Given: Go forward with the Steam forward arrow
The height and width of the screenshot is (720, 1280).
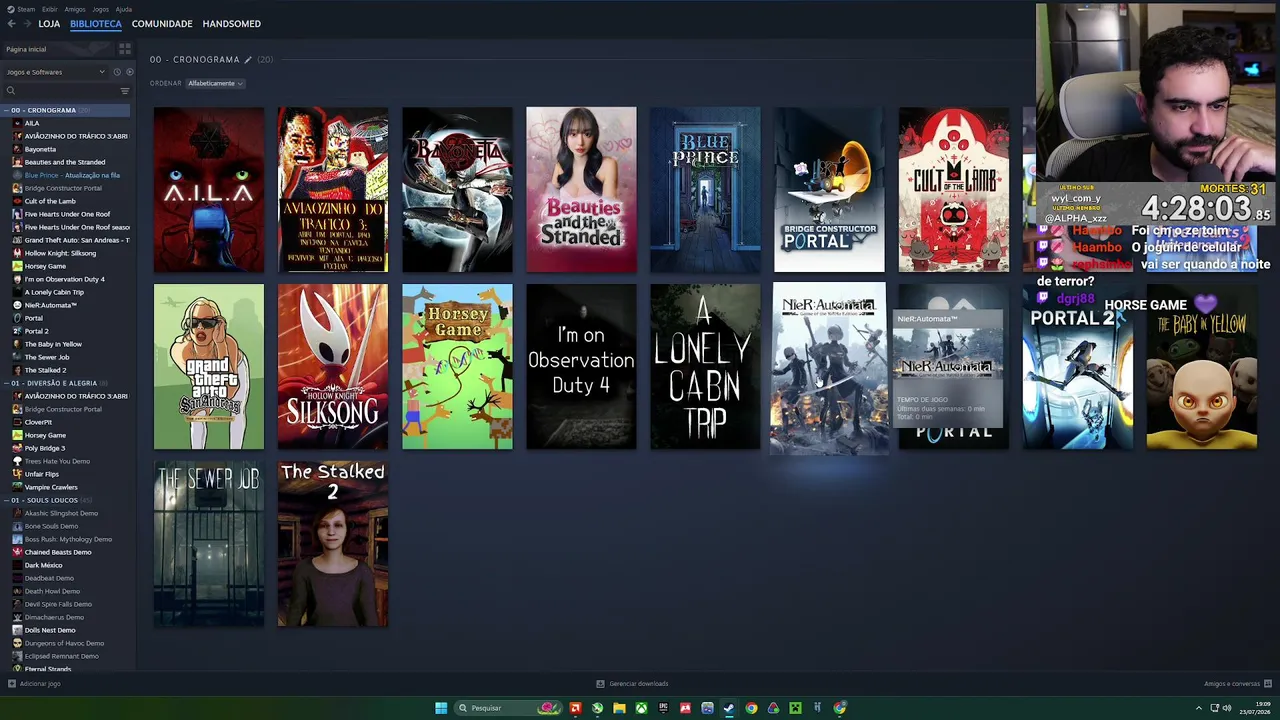Looking at the screenshot, I should coord(26,24).
